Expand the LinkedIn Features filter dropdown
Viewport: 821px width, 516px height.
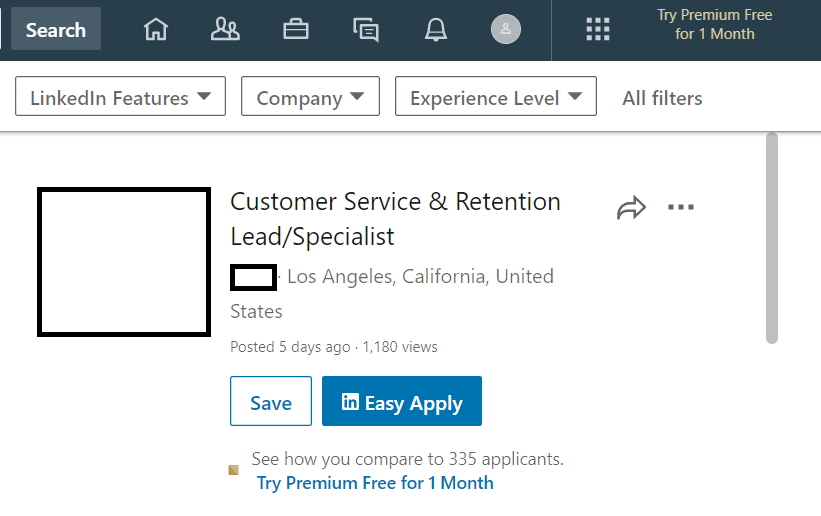click(120, 96)
